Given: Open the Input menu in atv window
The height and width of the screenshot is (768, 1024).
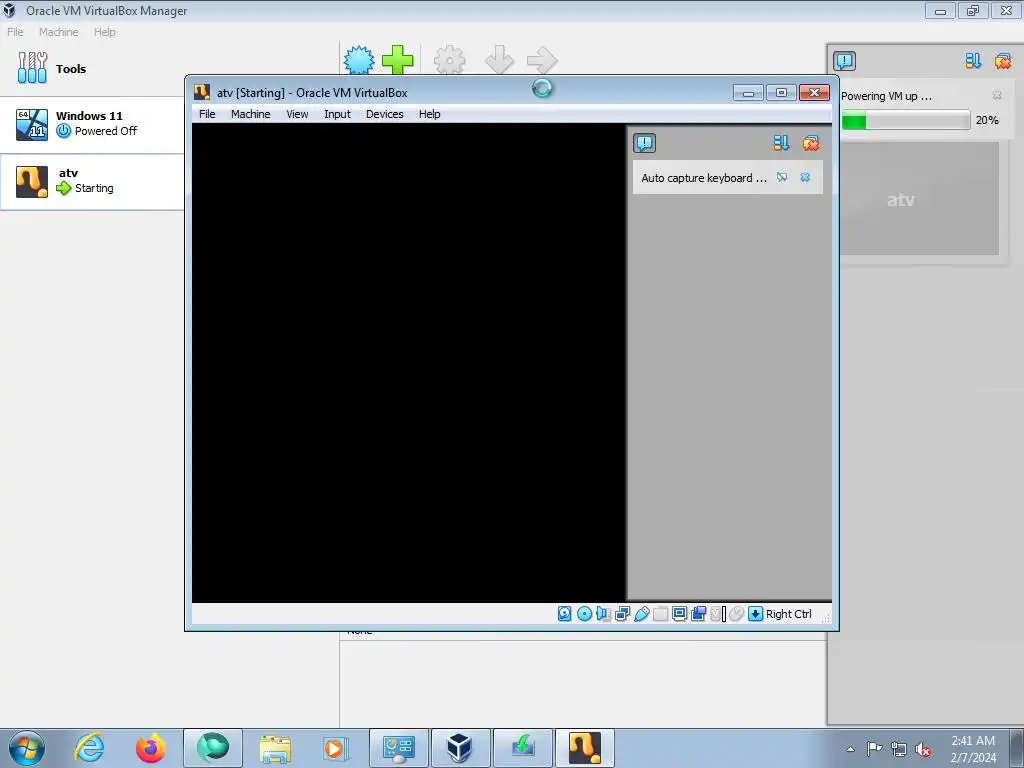Looking at the screenshot, I should click(338, 114).
